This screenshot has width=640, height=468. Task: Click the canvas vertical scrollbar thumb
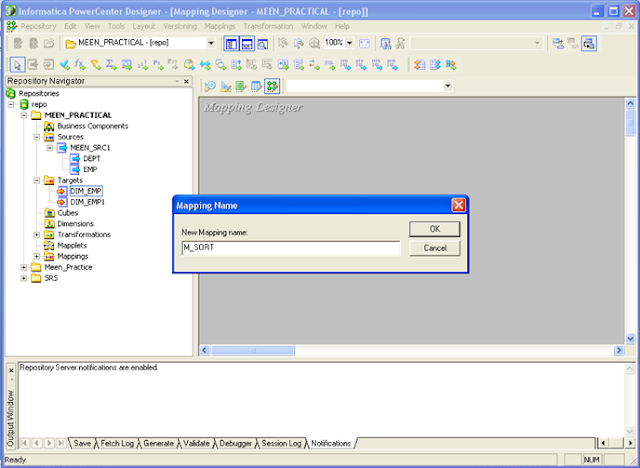630,122
